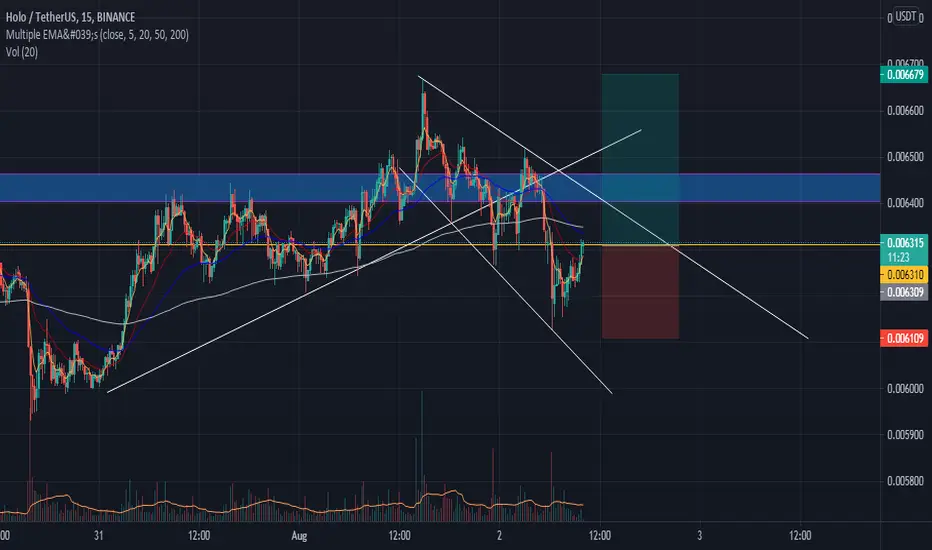Click the 0.006500 price axis label
Viewport: 932px width, 550px height.
coord(905,157)
